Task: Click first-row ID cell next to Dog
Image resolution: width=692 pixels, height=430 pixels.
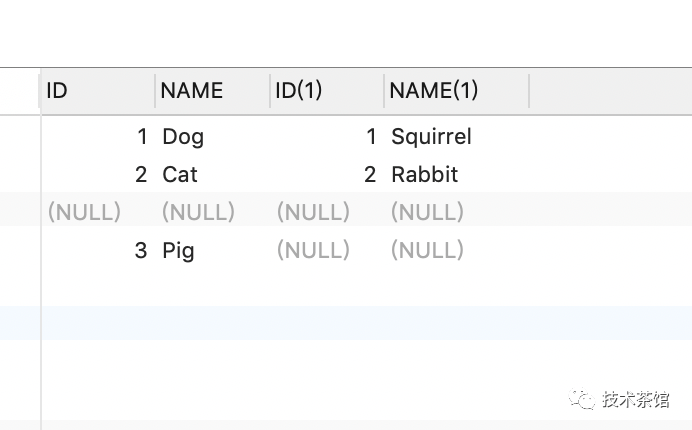Action: click(142, 137)
